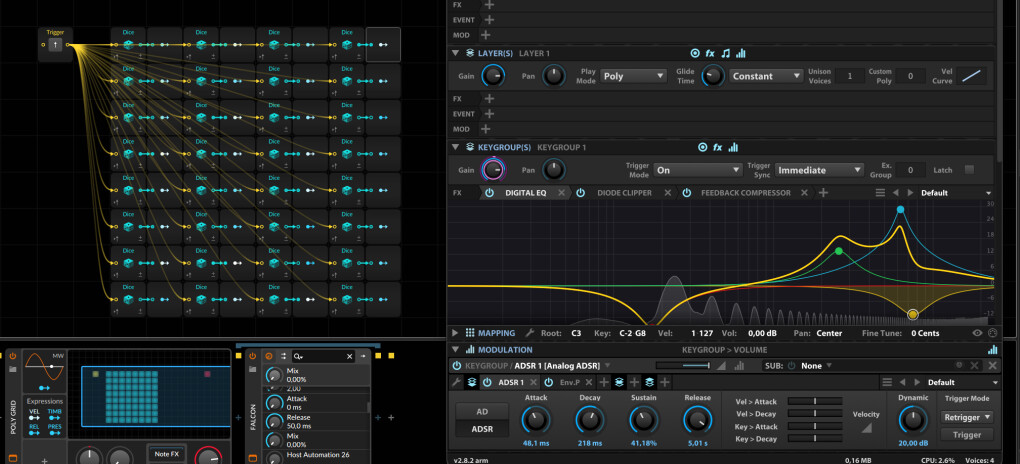
Task: Click the Root note C3 field
Action: pyautogui.click(x=576, y=333)
